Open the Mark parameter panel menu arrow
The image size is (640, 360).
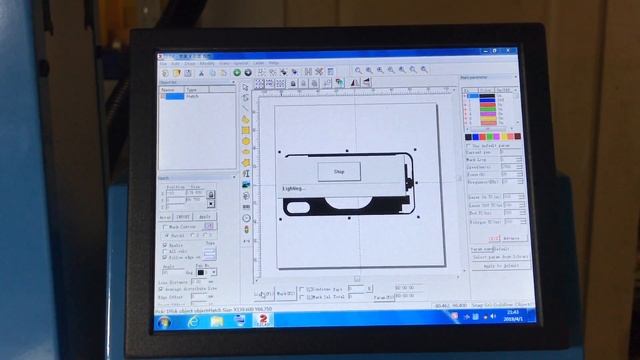(516, 77)
